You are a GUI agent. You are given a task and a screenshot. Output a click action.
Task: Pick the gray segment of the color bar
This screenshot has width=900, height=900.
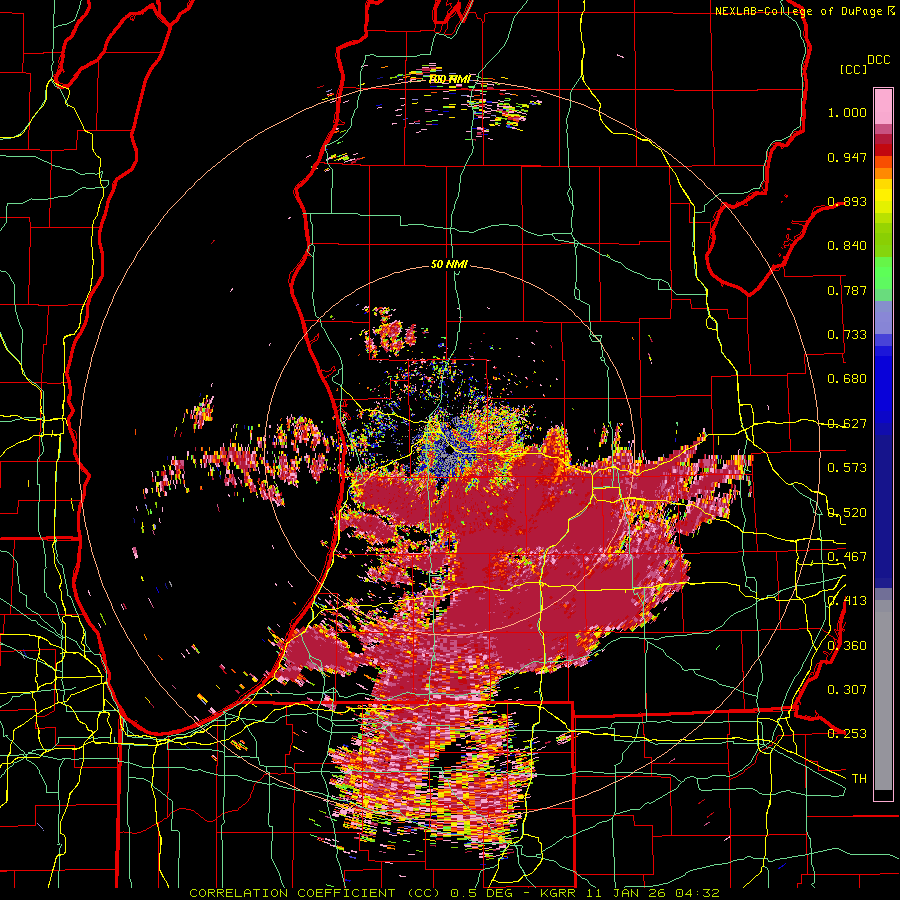(x=883, y=695)
